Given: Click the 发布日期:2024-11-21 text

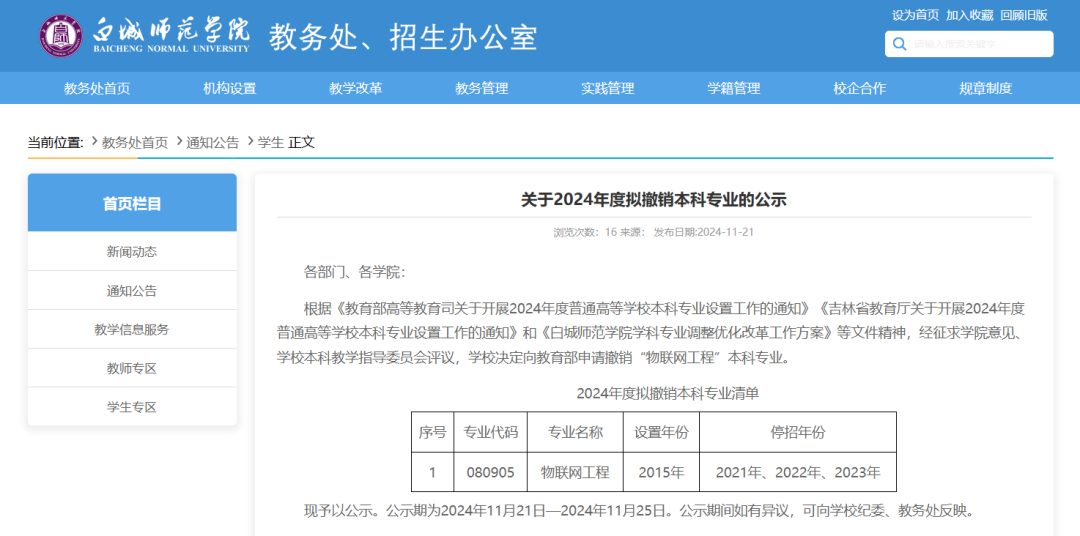Looking at the screenshot, I should pyautogui.click(x=703, y=232).
